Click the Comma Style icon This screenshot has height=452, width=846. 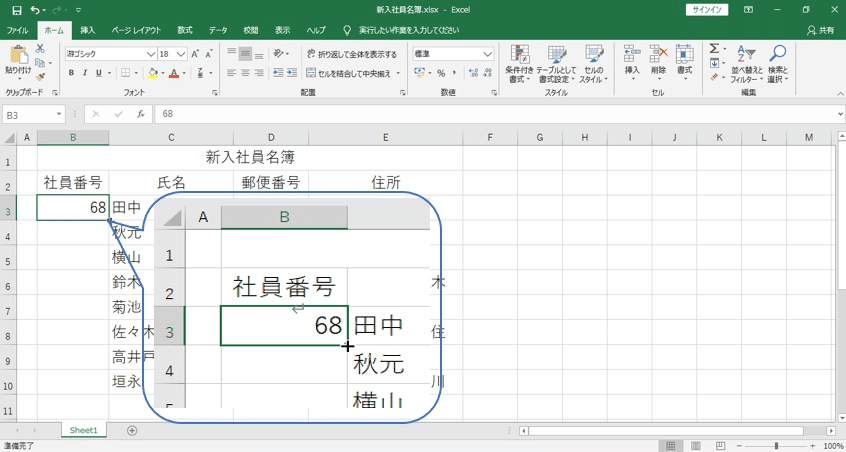(x=454, y=73)
